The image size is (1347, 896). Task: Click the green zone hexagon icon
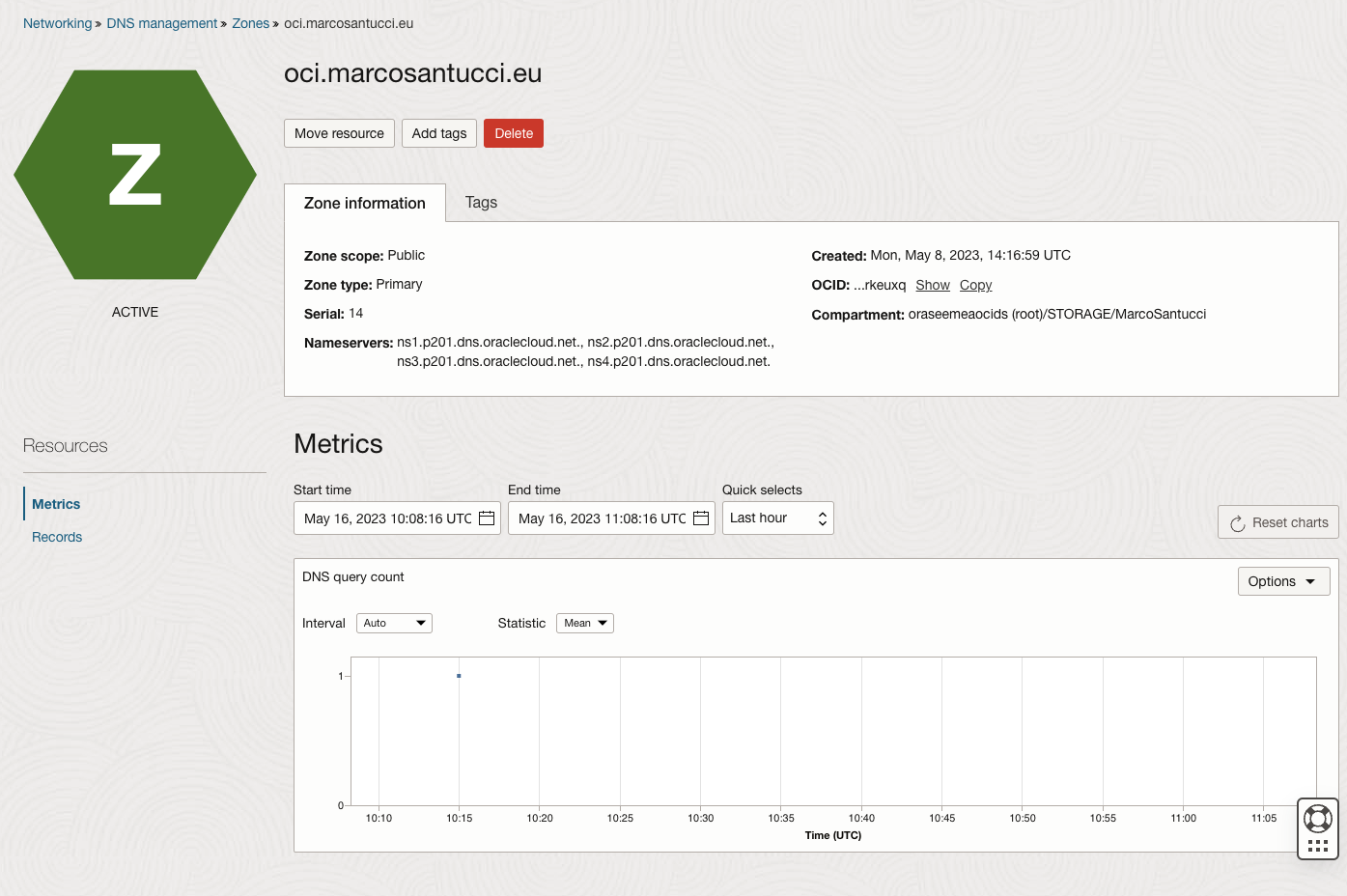pyautogui.click(x=135, y=174)
